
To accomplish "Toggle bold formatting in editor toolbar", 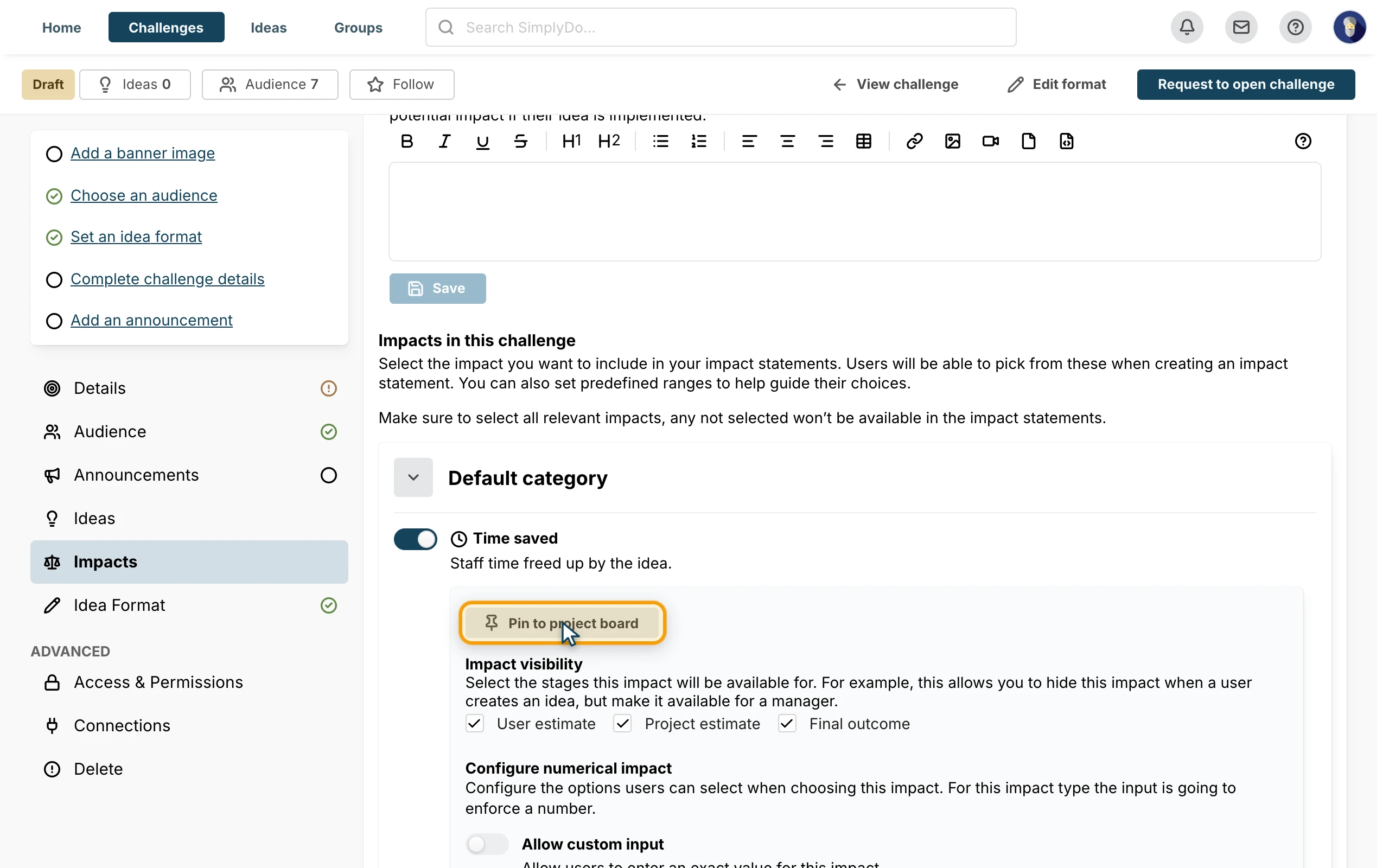I will click(407, 141).
